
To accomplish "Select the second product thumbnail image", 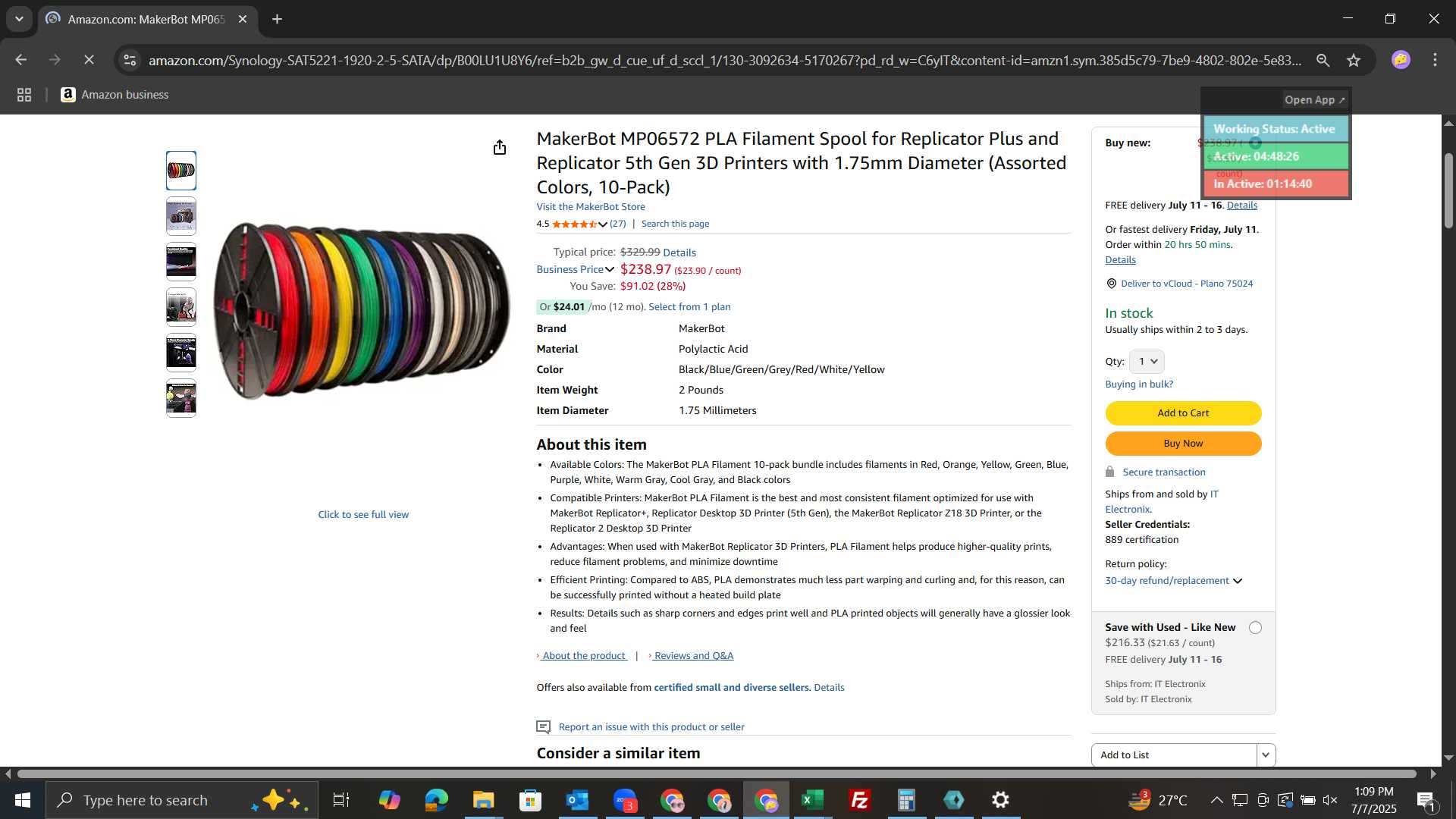I will (x=181, y=216).
